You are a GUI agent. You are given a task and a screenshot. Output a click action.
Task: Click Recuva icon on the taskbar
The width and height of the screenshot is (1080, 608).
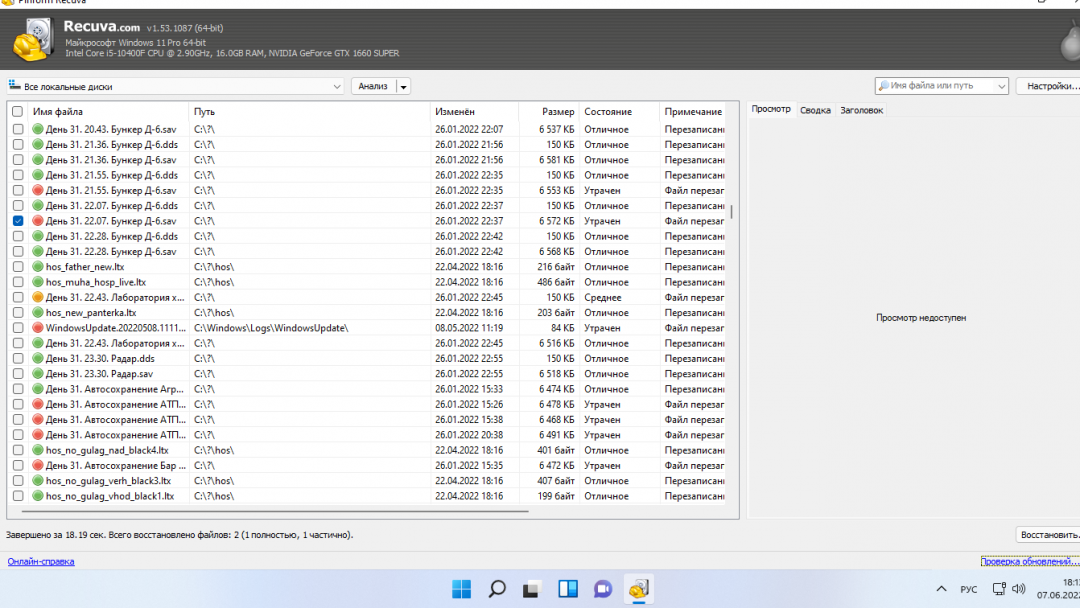point(638,589)
